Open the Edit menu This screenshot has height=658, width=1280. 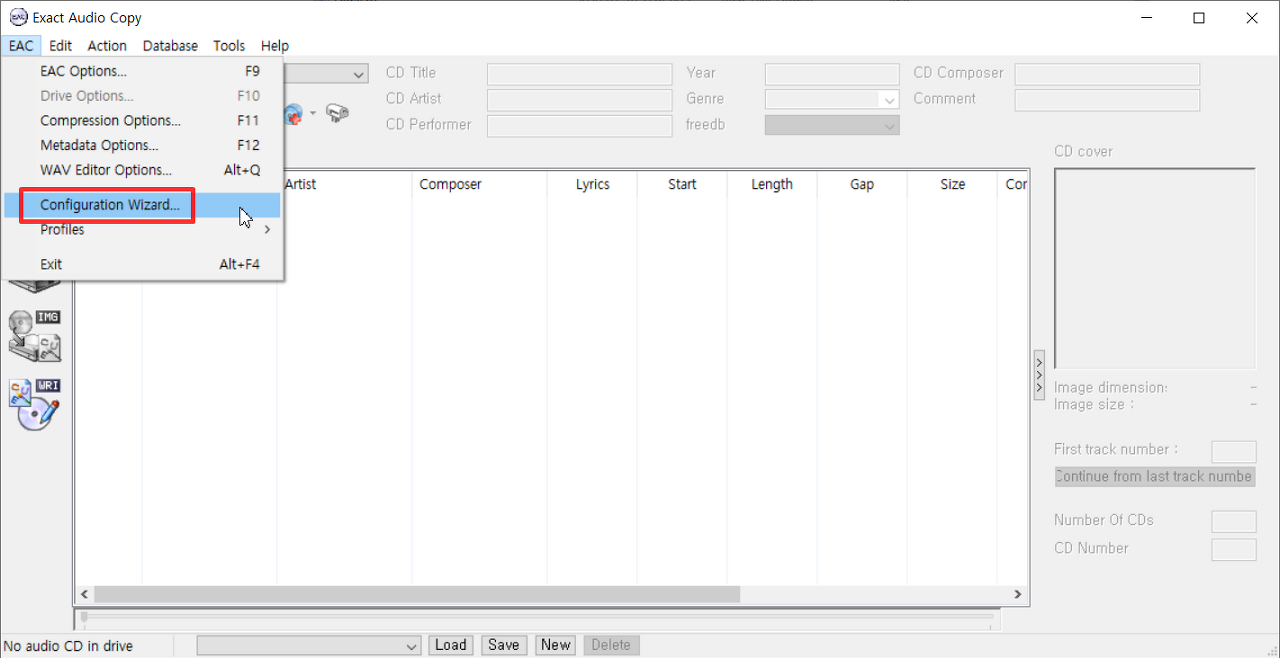point(60,45)
